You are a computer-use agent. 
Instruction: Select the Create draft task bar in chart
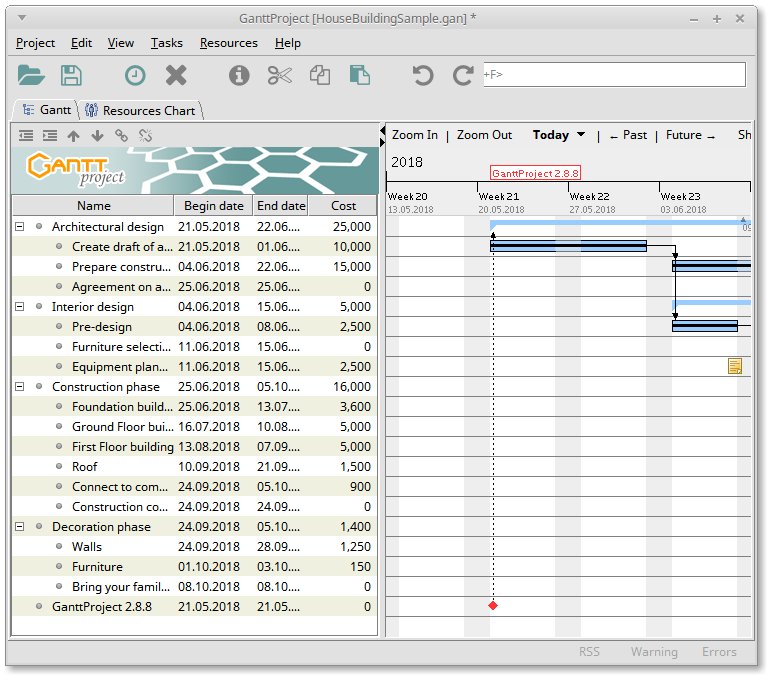pos(568,246)
